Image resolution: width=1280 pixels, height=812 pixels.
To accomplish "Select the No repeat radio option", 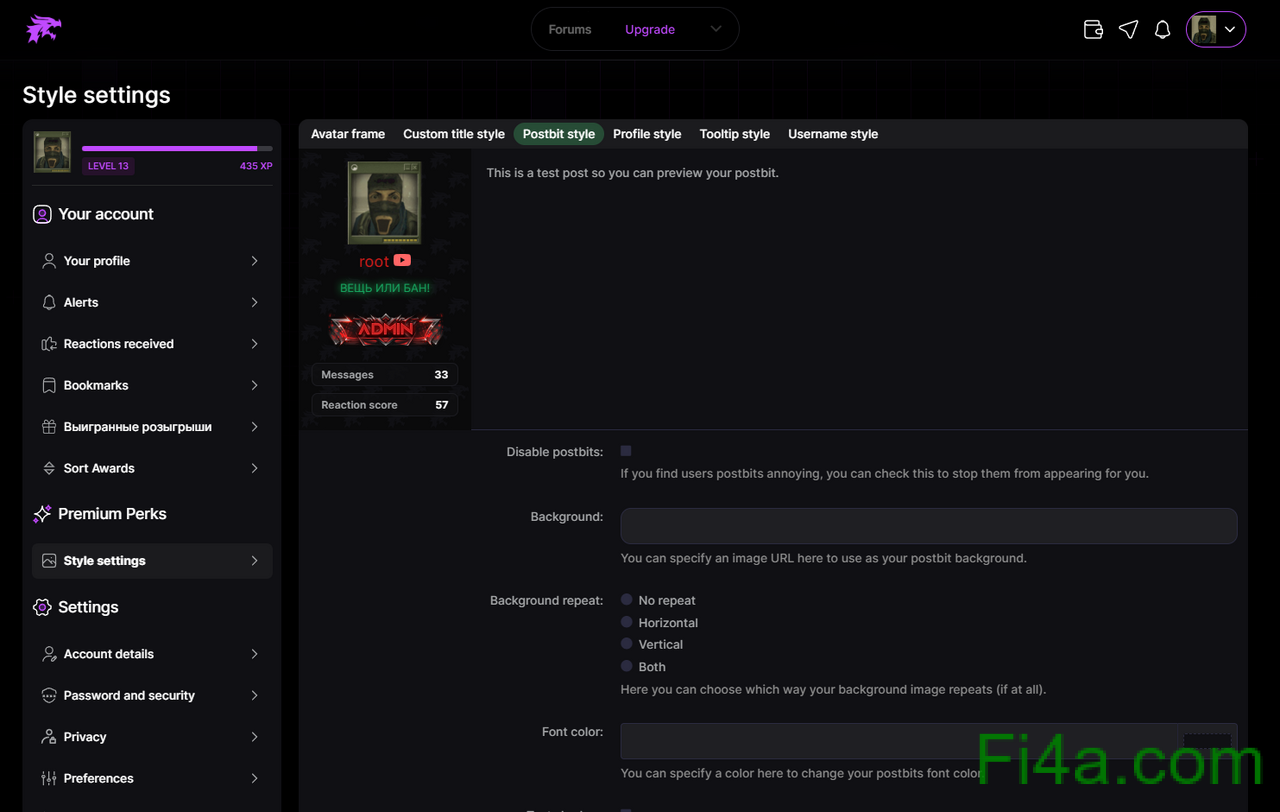I will [627, 600].
